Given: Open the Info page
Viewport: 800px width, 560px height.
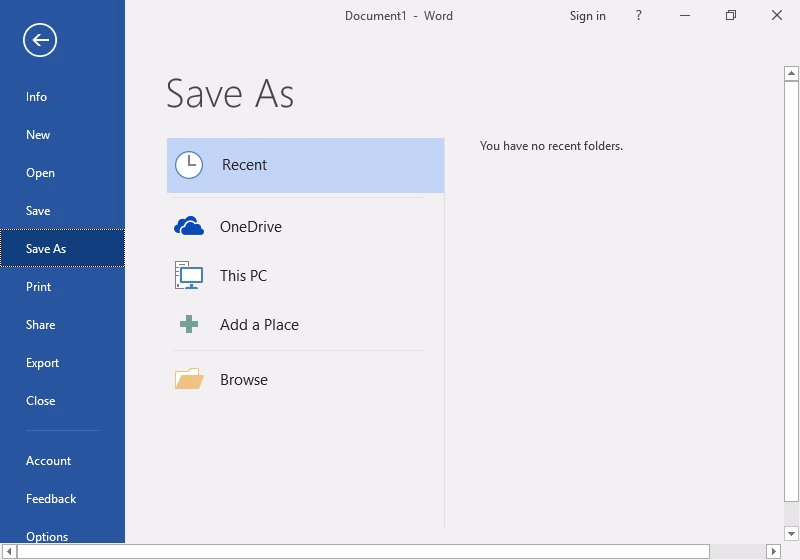Looking at the screenshot, I should (62, 96).
